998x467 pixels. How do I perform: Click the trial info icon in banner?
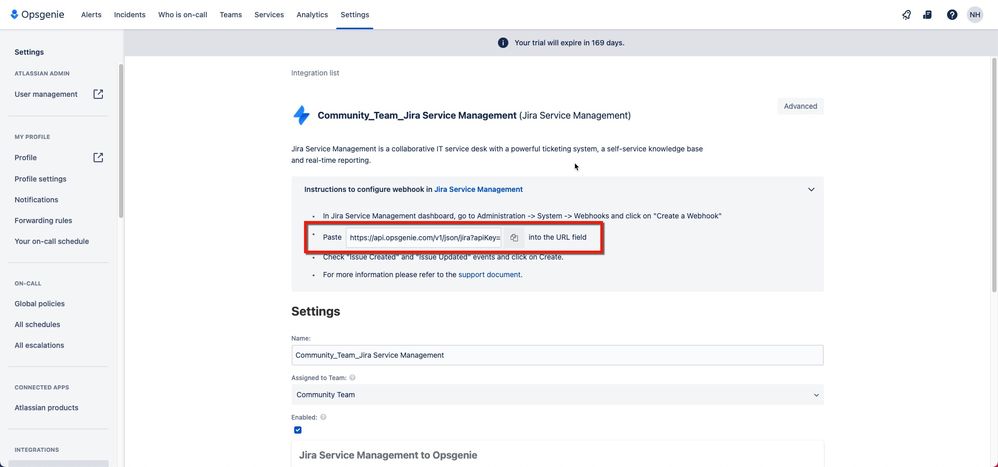503,43
